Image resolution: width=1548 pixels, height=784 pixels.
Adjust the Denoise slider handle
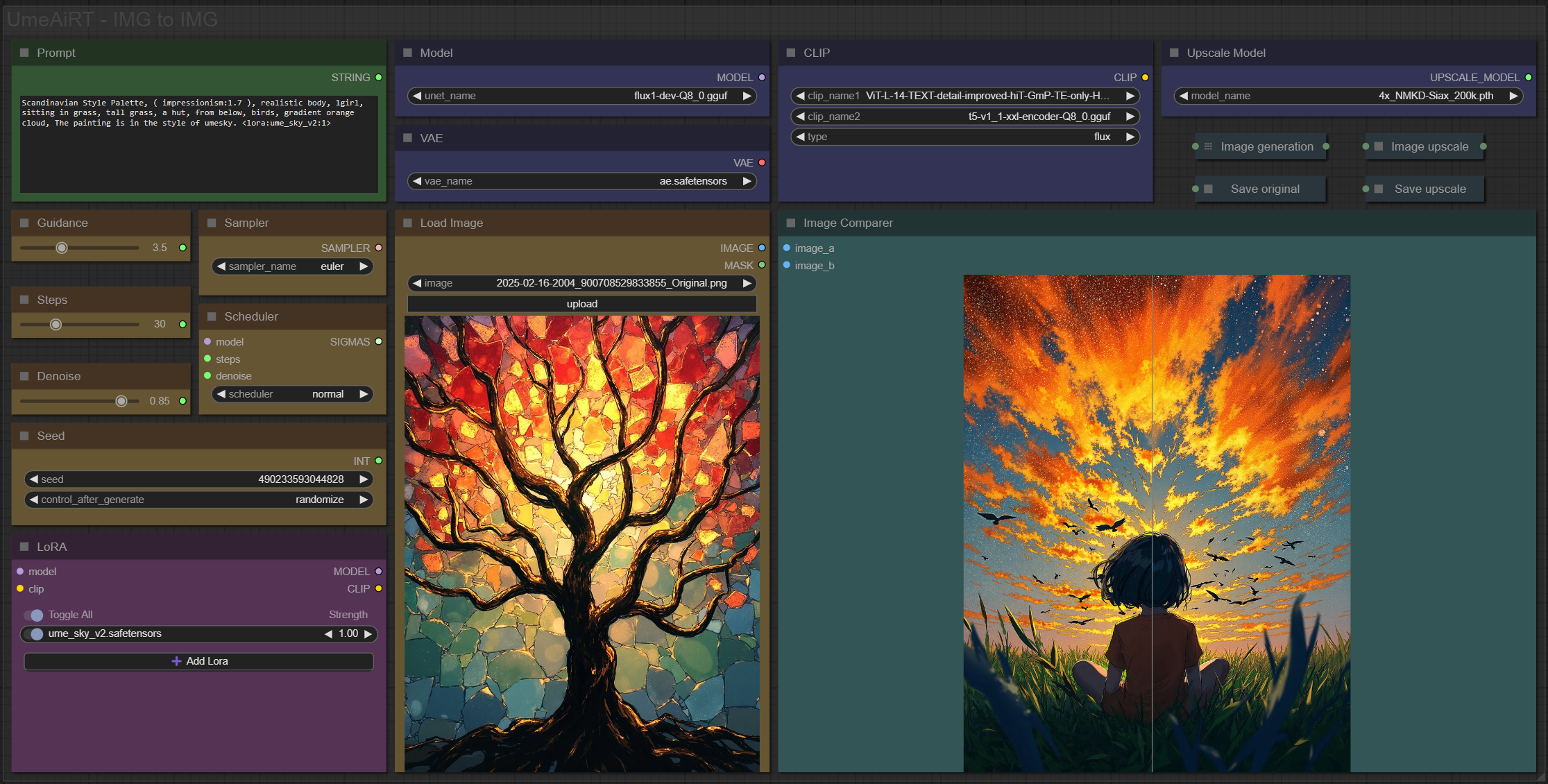pos(121,401)
